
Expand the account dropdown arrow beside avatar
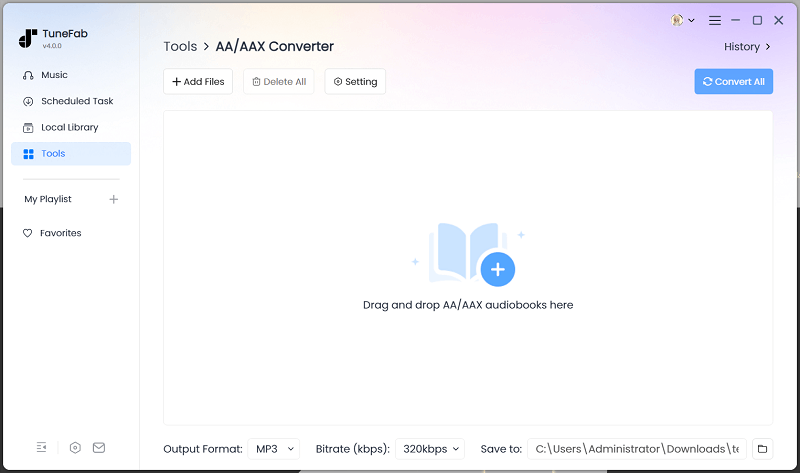coord(691,21)
